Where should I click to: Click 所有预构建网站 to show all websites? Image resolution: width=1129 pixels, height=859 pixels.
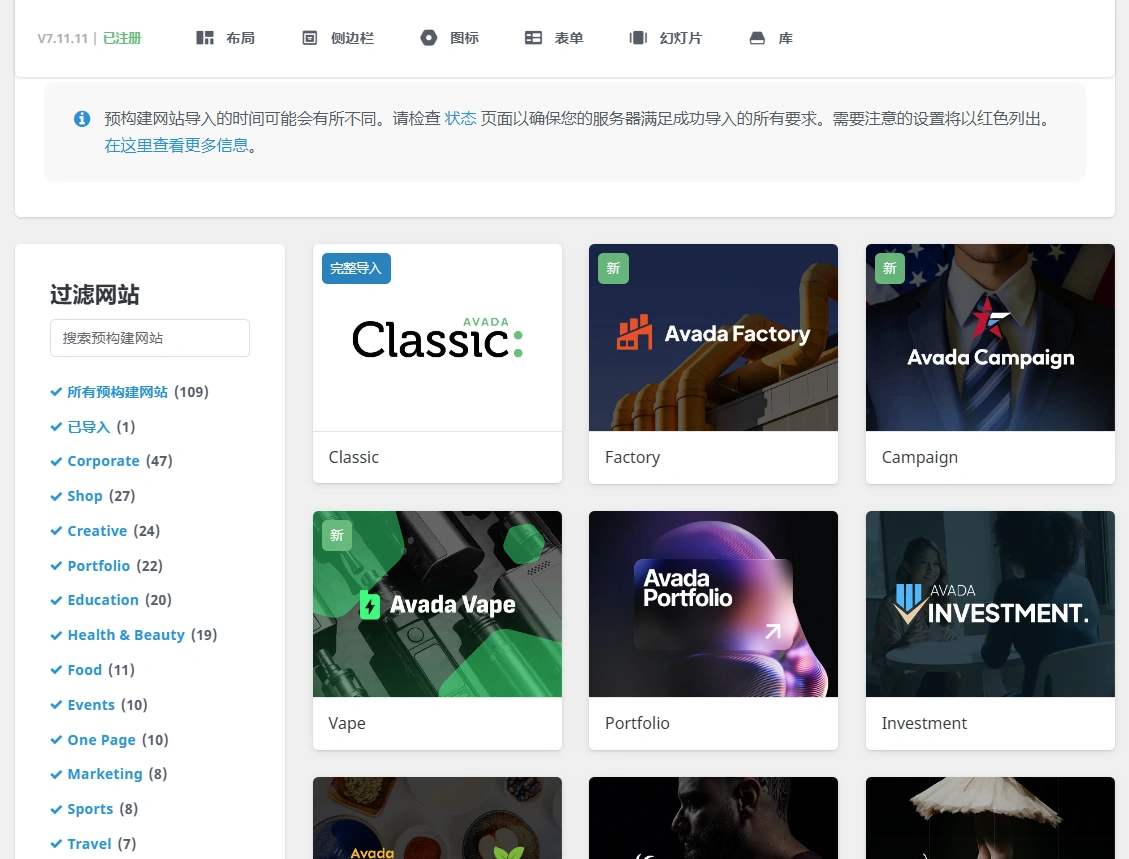click(x=117, y=391)
